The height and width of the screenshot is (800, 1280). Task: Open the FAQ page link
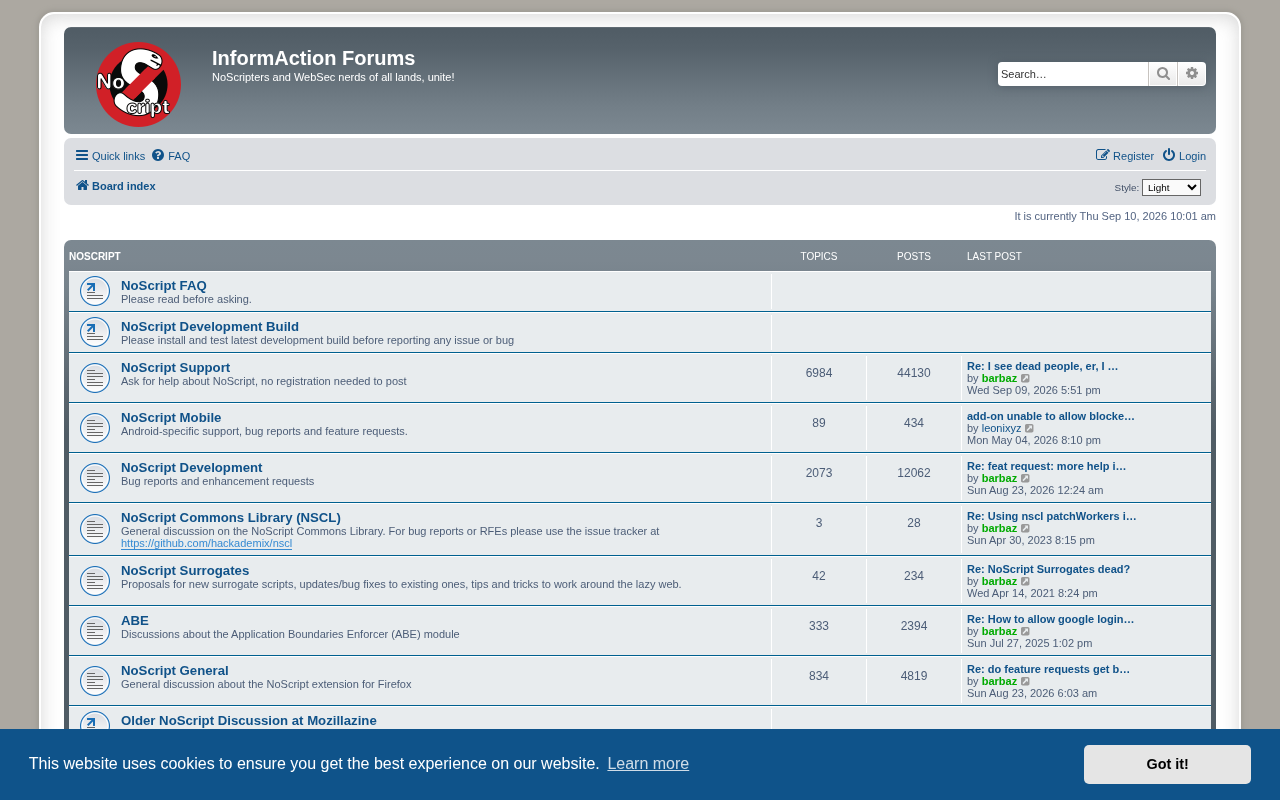click(171, 156)
